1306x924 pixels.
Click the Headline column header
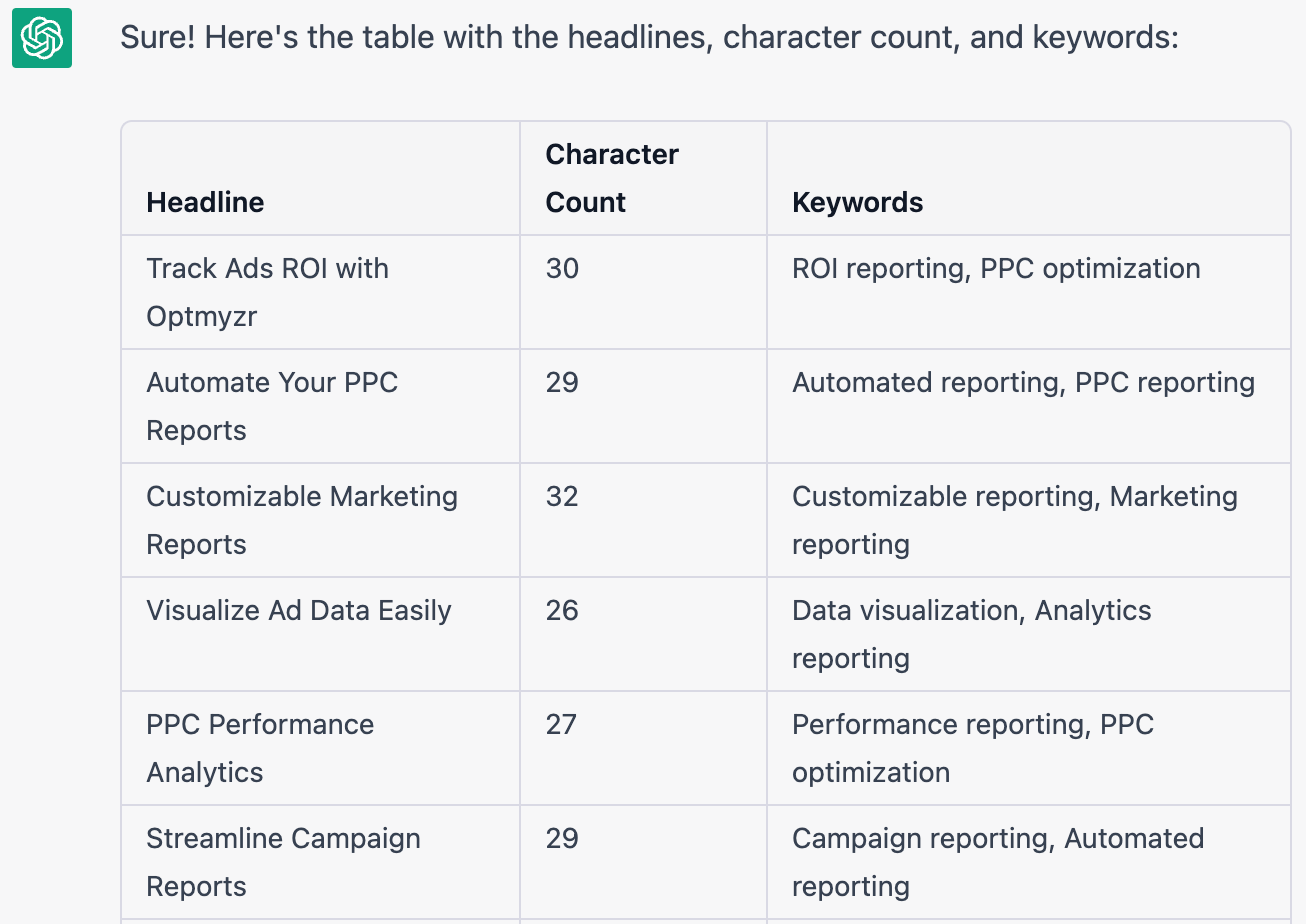coord(205,202)
